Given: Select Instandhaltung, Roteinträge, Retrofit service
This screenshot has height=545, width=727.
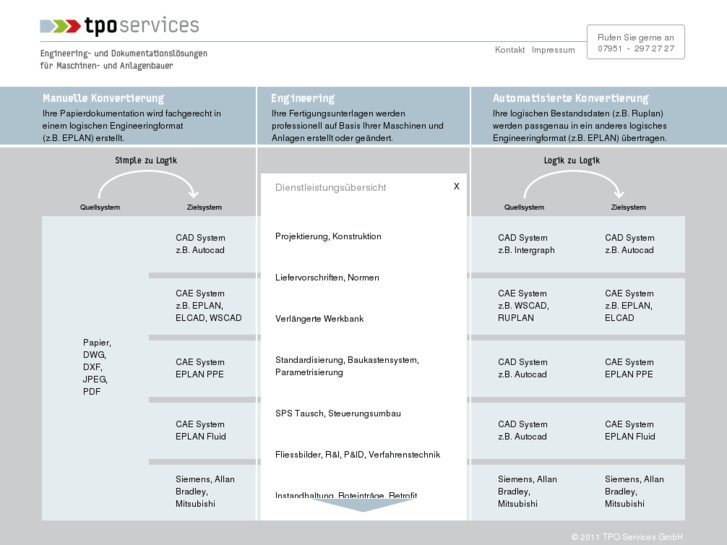Looking at the screenshot, I should coord(346,495).
